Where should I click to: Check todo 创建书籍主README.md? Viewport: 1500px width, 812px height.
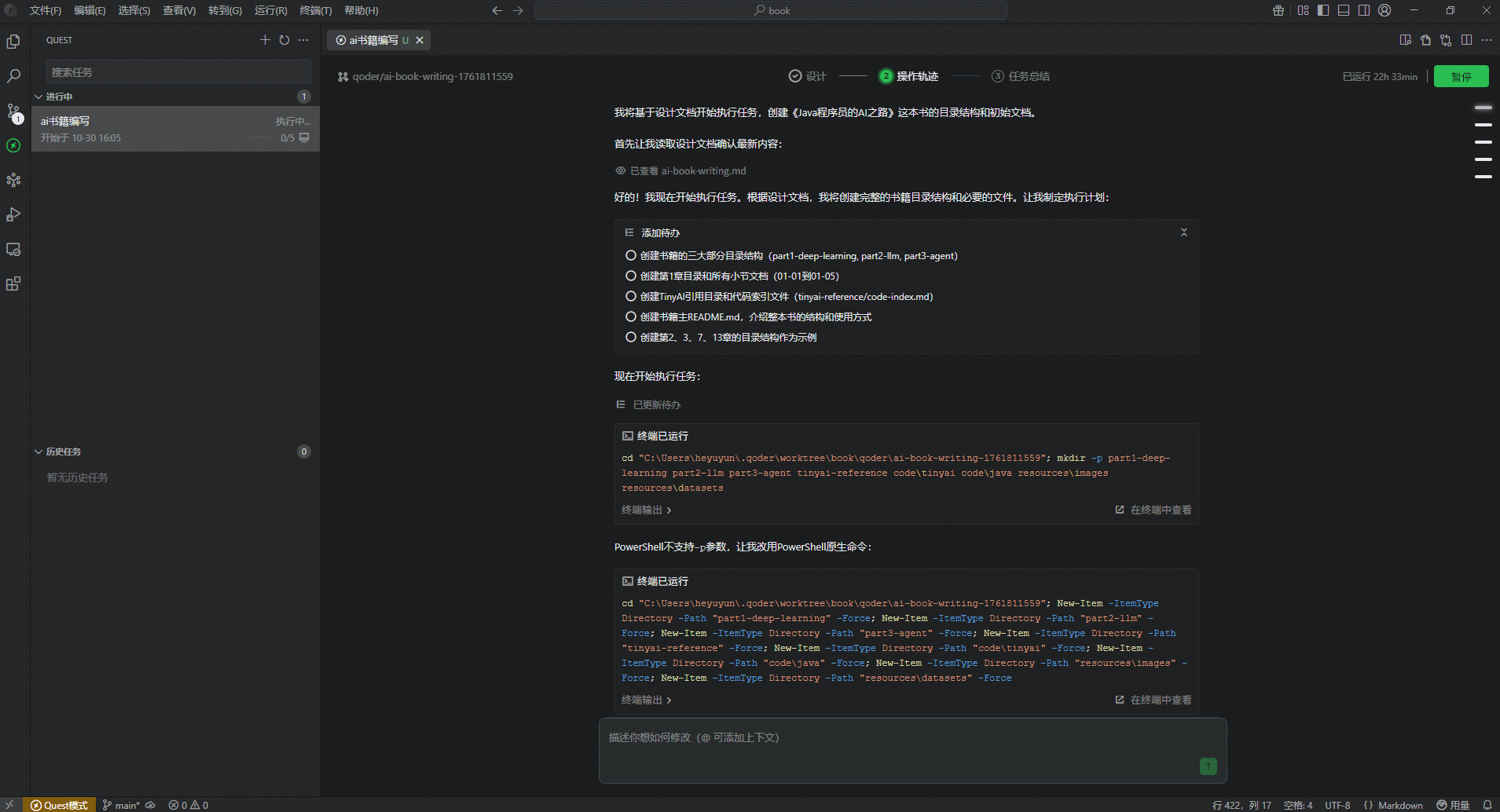tap(630, 316)
